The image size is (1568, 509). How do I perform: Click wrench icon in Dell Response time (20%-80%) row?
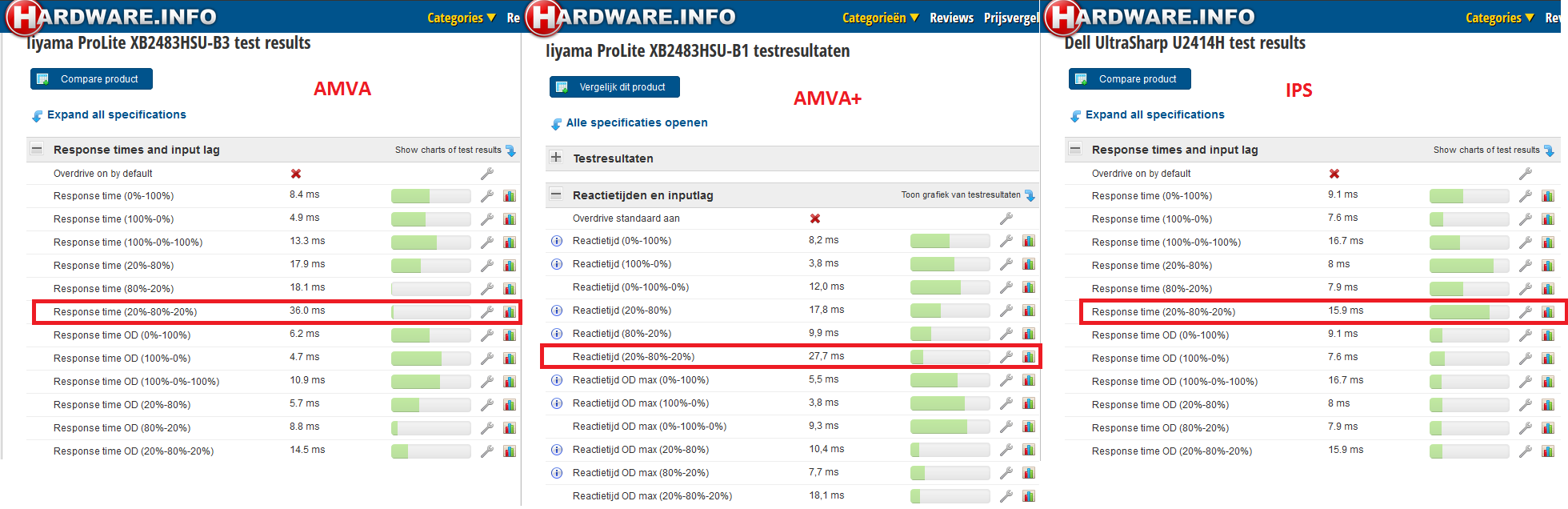pos(1525,266)
